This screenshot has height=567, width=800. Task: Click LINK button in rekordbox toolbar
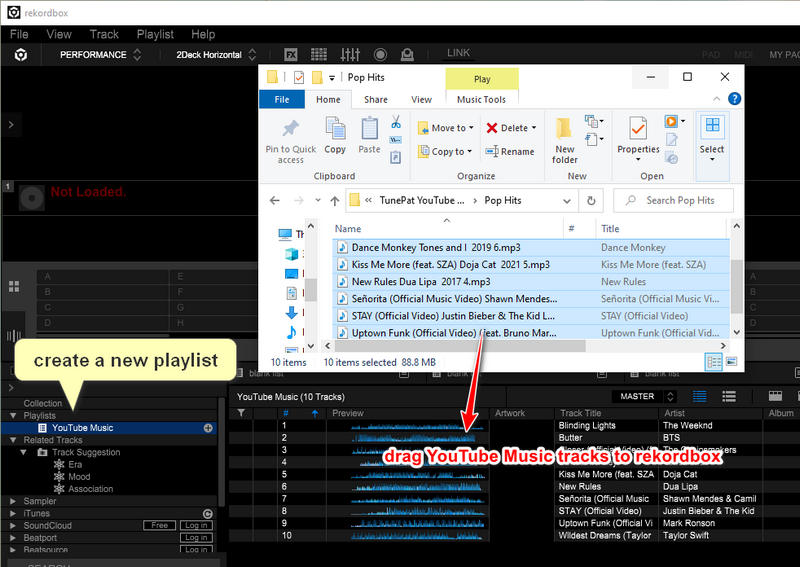(458, 53)
